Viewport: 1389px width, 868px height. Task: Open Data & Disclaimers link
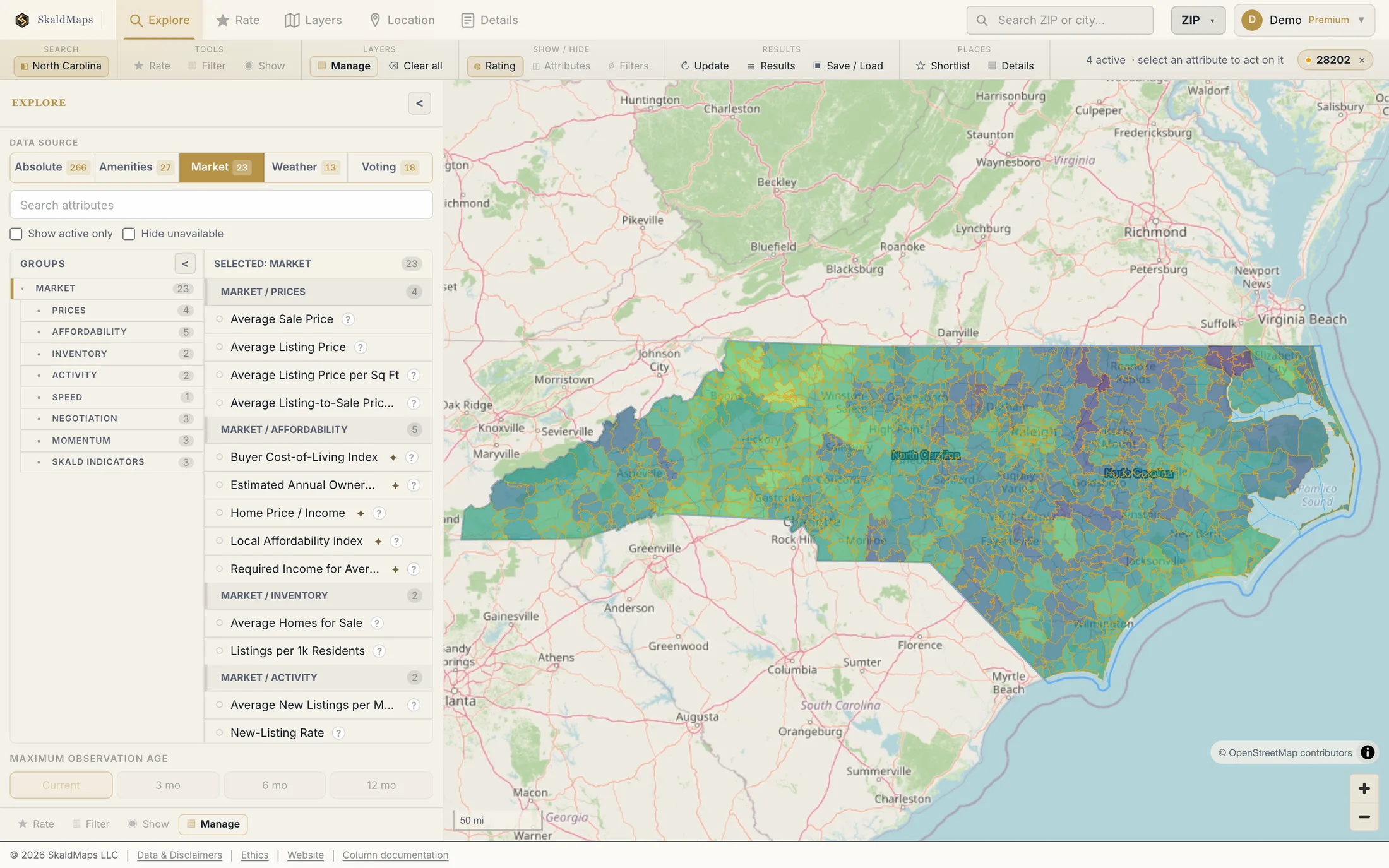179,855
